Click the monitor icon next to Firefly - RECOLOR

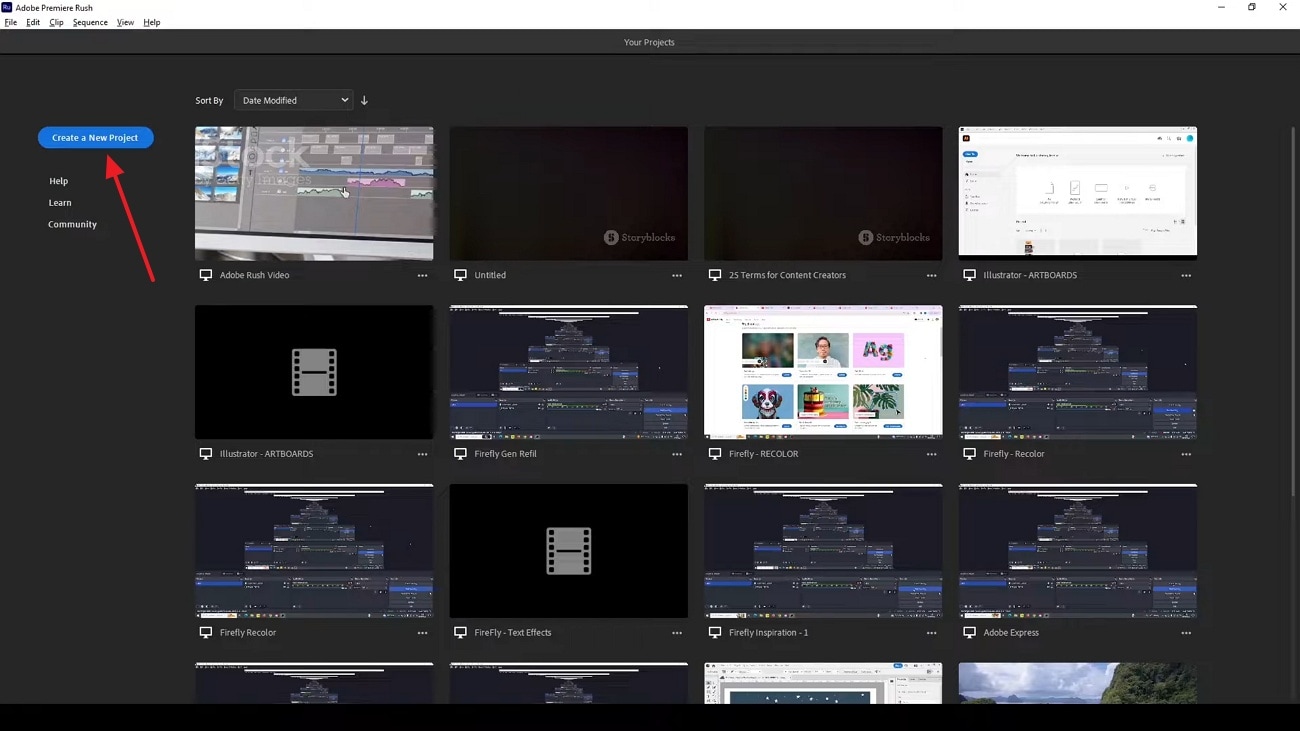pyautogui.click(x=716, y=453)
